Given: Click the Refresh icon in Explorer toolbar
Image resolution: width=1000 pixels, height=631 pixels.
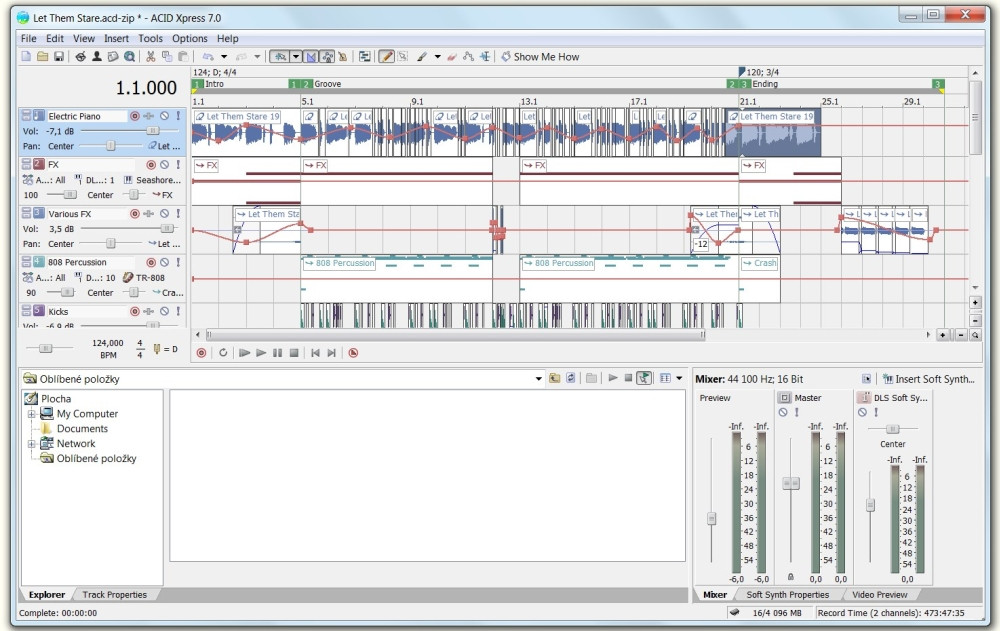Looking at the screenshot, I should pyautogui.click(x=570, y=379).
